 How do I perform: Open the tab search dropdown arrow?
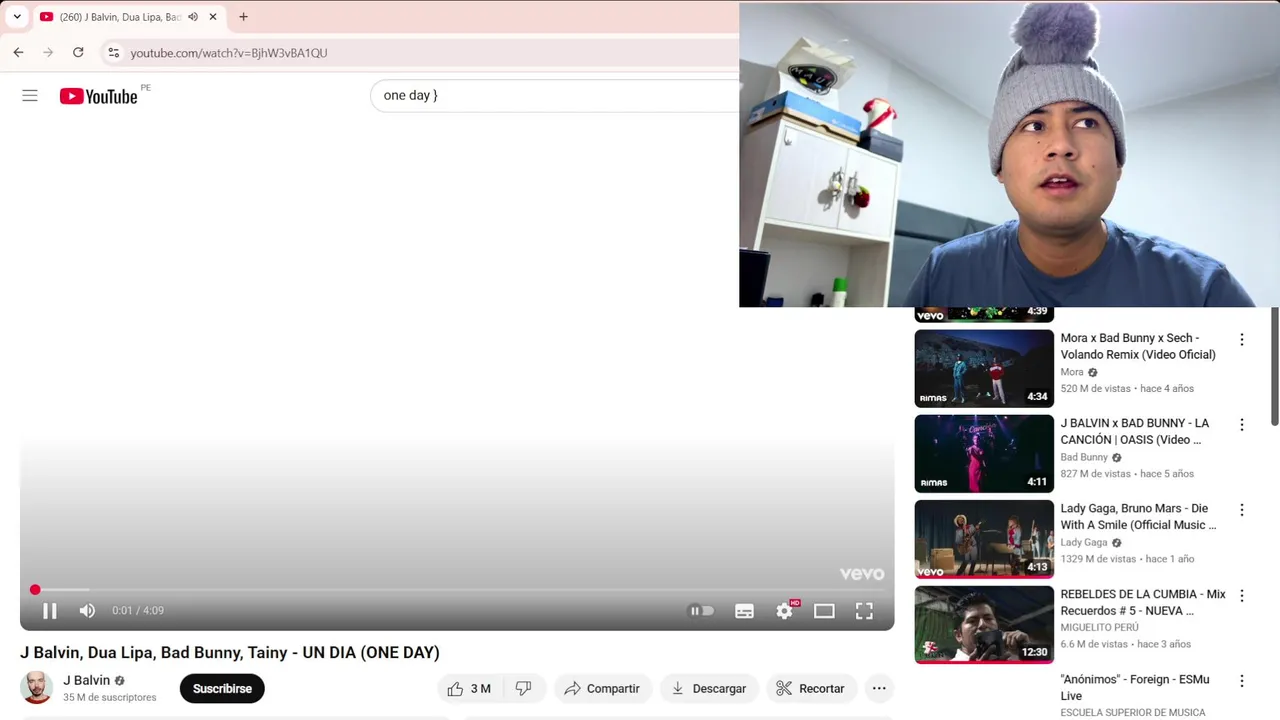17,17
